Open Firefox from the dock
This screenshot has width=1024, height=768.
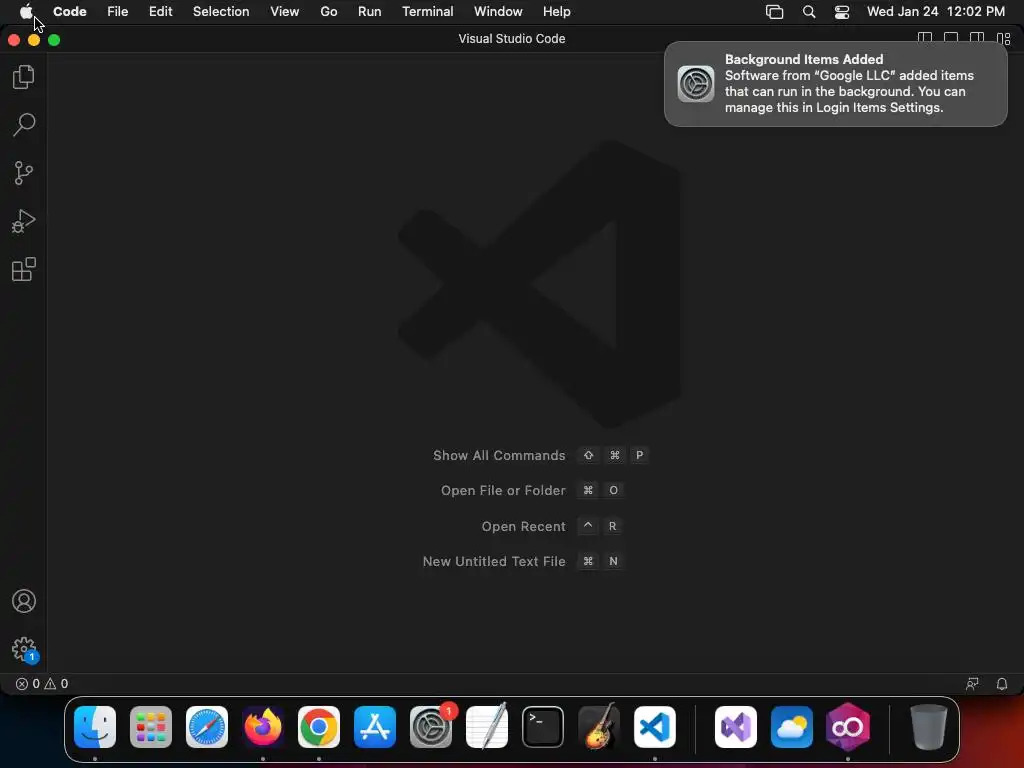click(x=263, y=727)
